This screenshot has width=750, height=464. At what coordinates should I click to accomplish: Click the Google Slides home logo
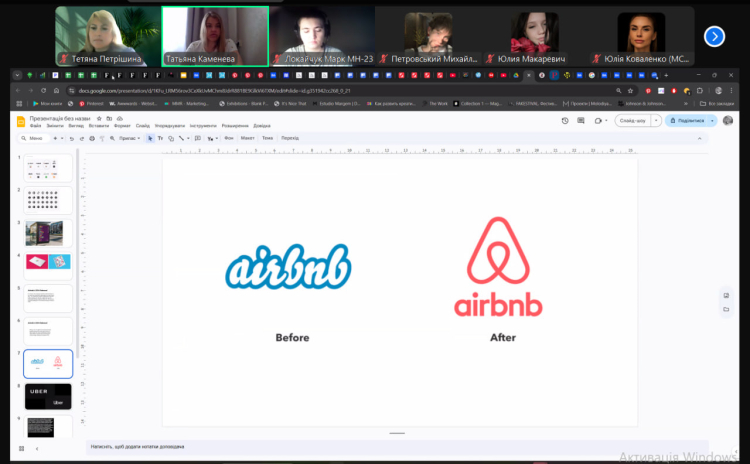[x=20, y=121]
